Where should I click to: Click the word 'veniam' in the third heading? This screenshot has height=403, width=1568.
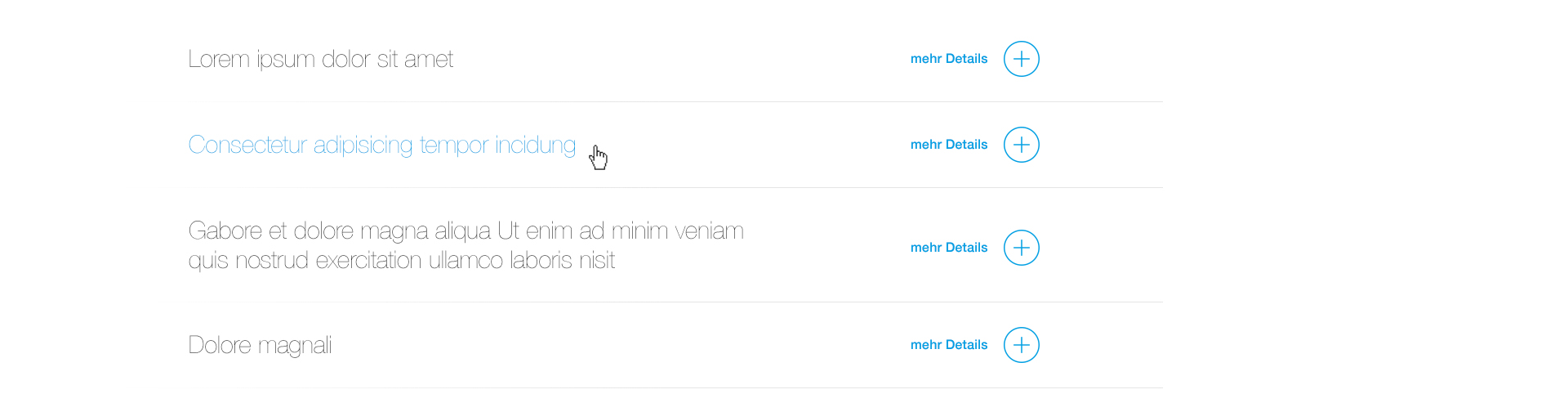click(710, 231)
